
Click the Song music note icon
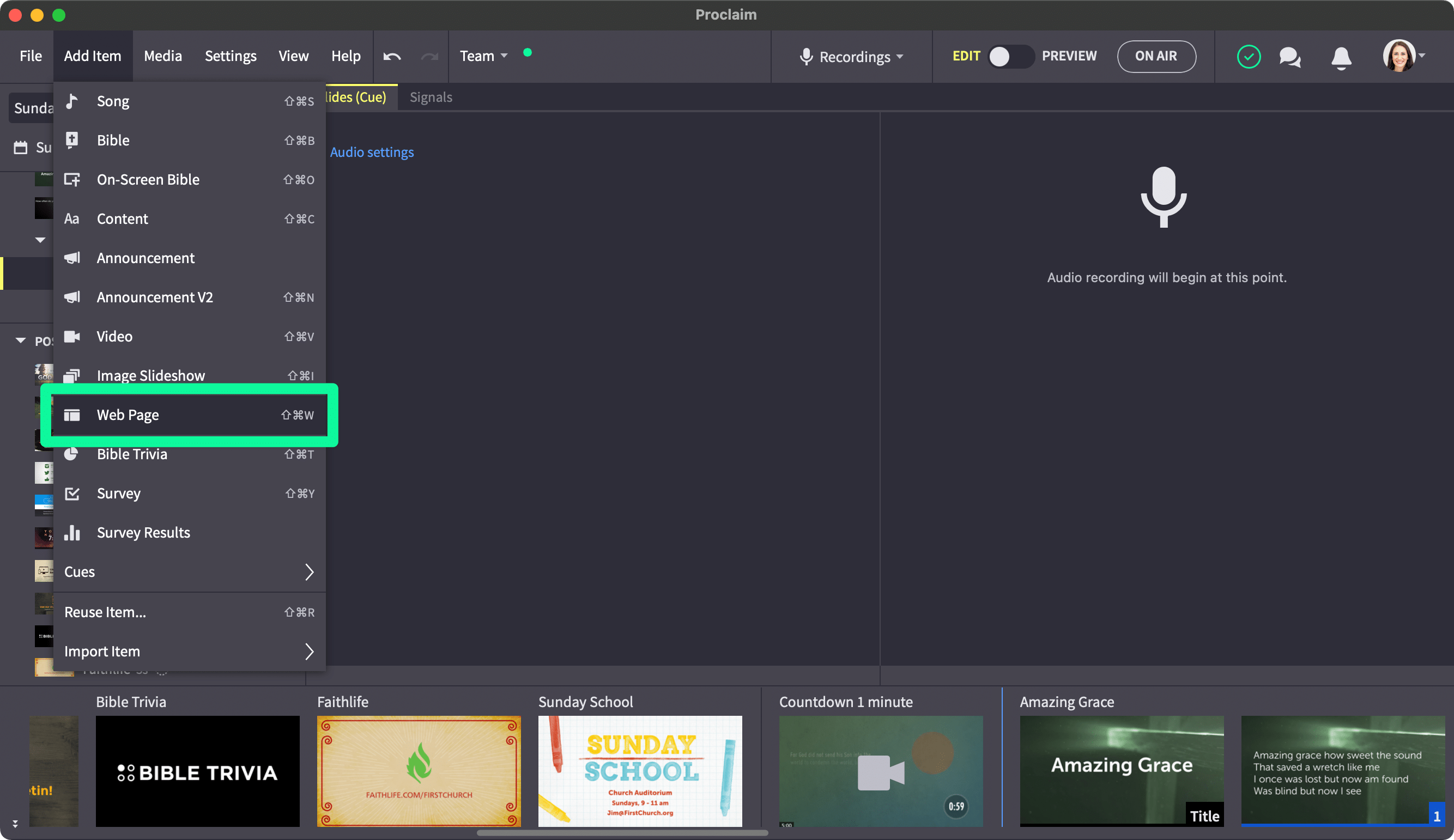click(71, 101)
